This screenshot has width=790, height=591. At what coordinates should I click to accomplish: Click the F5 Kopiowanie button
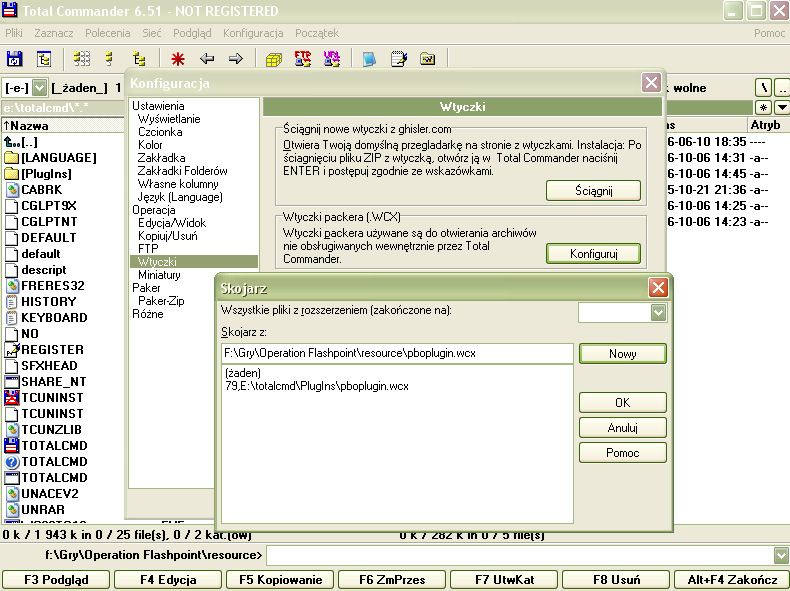coord(280,579)
